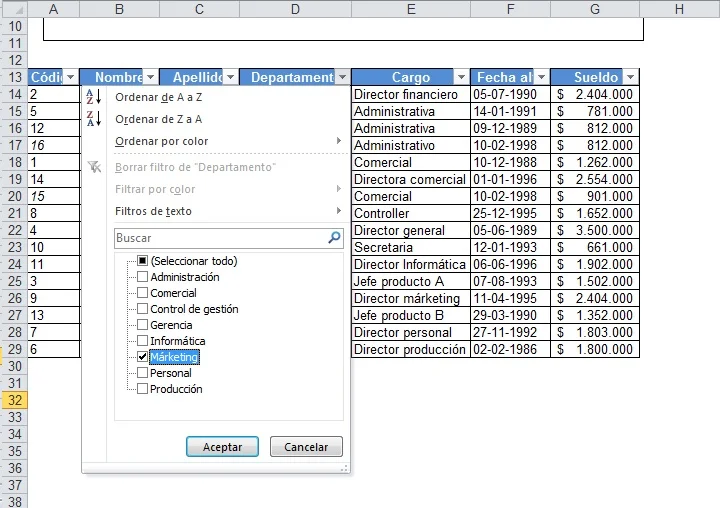Viewport: 720px width, 508px height.
Task: Open the Nombre column filter dropdown
Action: (150, 77)
